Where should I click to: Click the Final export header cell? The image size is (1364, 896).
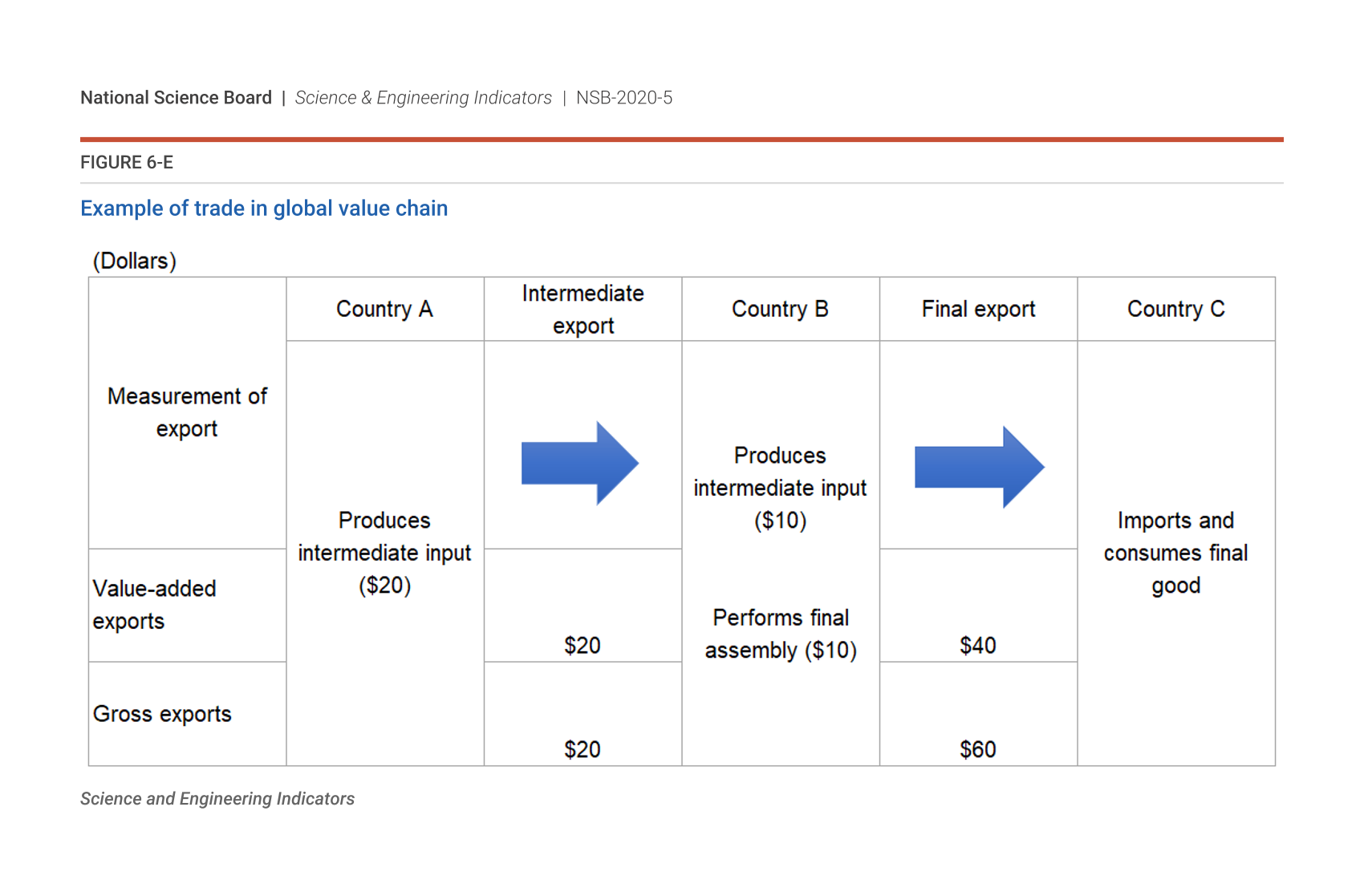point(978,309)
